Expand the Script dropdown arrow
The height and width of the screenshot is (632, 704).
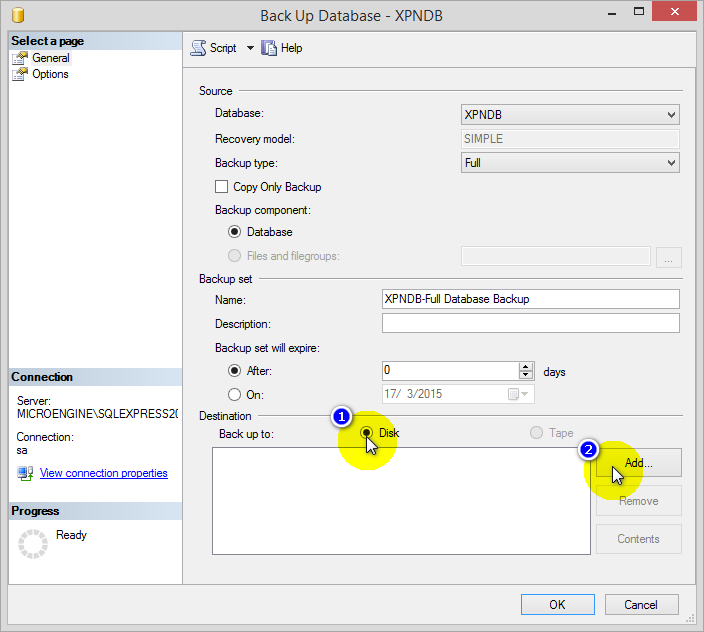click(x=250, y=48)
